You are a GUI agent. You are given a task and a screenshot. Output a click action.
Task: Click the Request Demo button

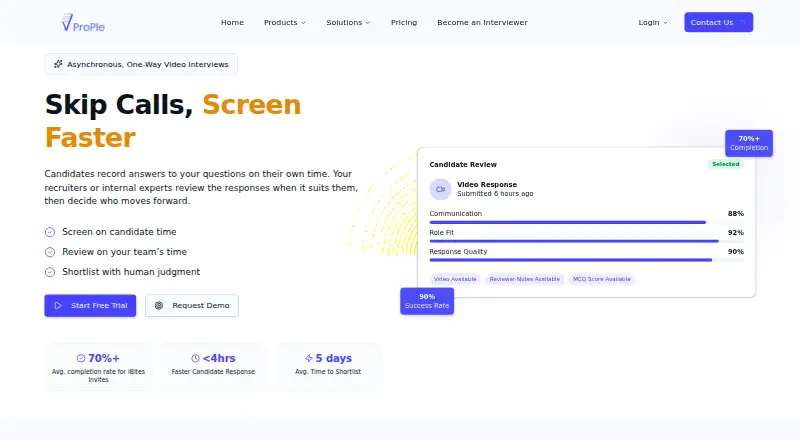[x=192, y=306]
